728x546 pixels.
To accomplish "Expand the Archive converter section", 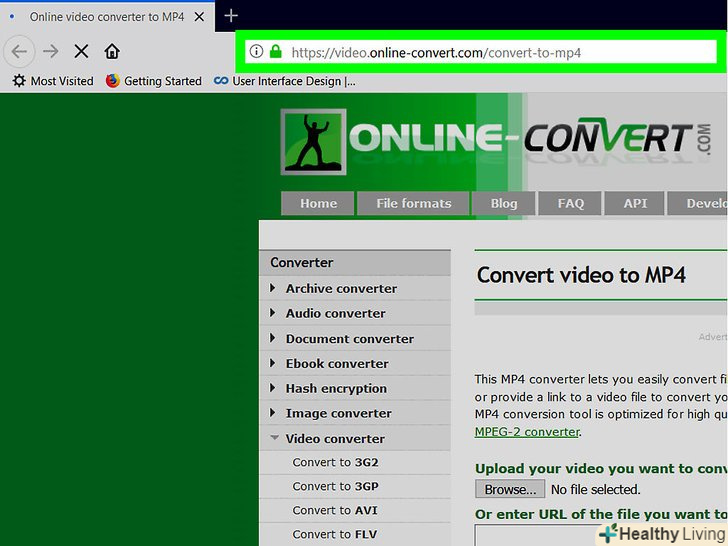I will 340,288.
